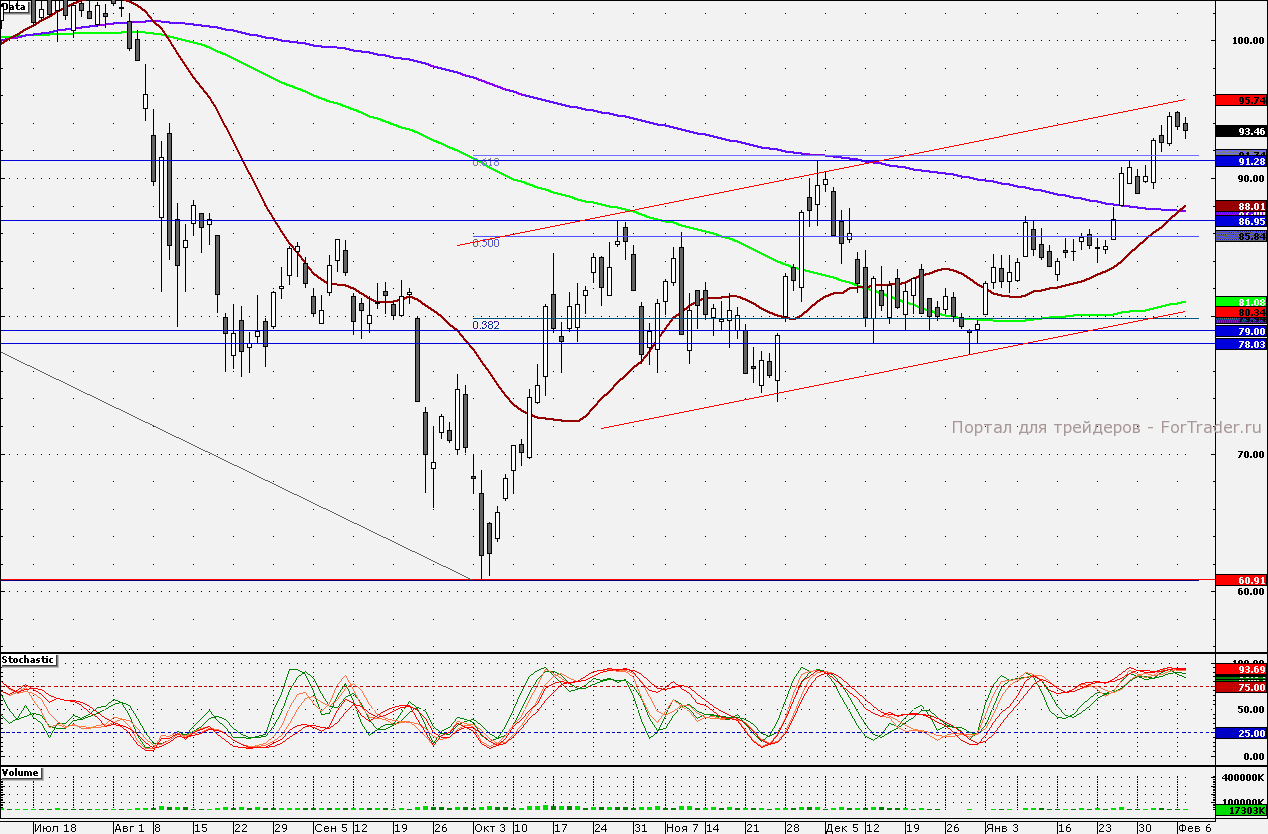Click the red 95.74 price tag
Screen dimensions: 1268x834
click(x=1240, y=100)
